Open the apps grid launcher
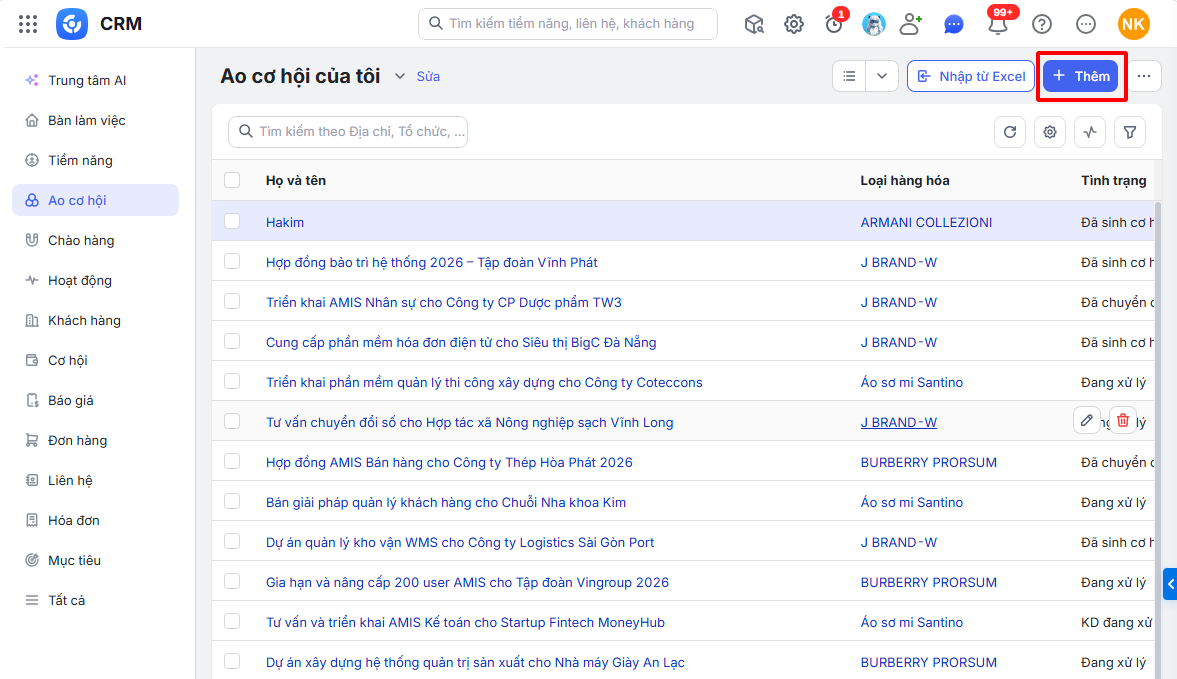 [28, 24]
